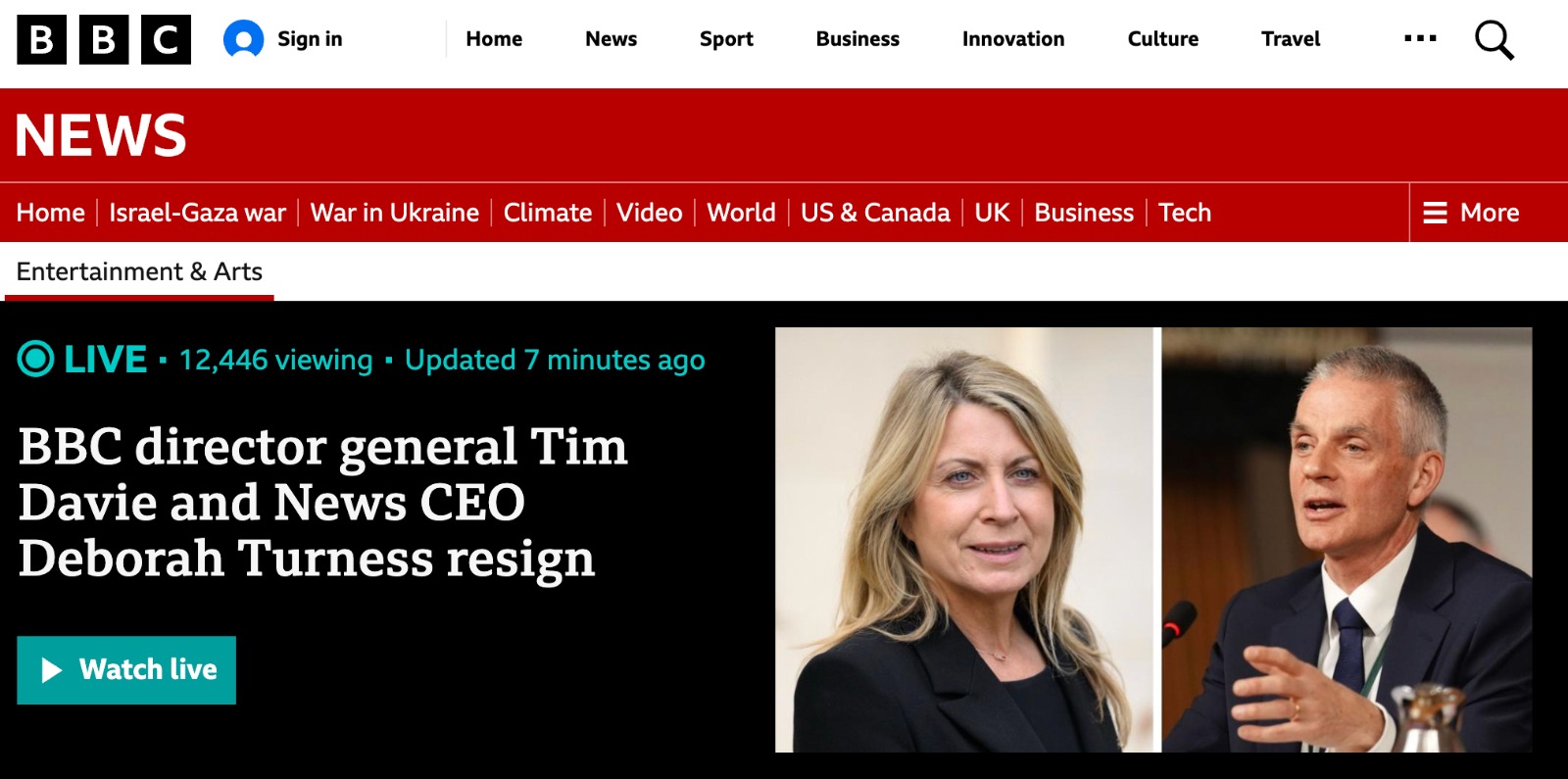Click the blue account avatar icon

click(243, 39)
